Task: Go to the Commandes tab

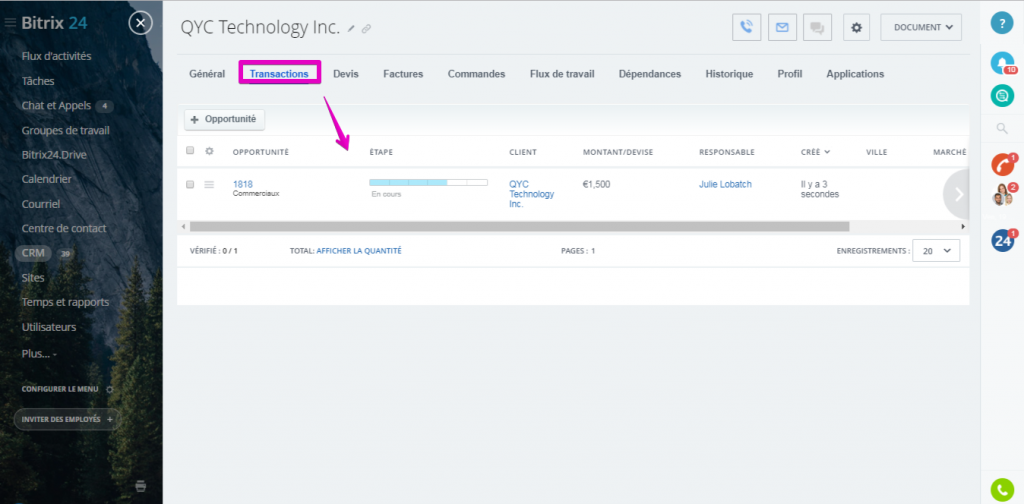Action: pyautogui.click(x=476, y=74)
